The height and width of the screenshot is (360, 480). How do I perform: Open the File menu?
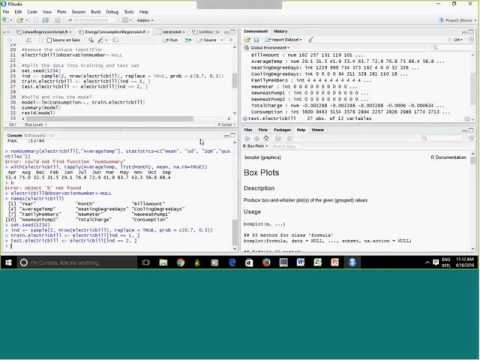click(x=6, y=12)
